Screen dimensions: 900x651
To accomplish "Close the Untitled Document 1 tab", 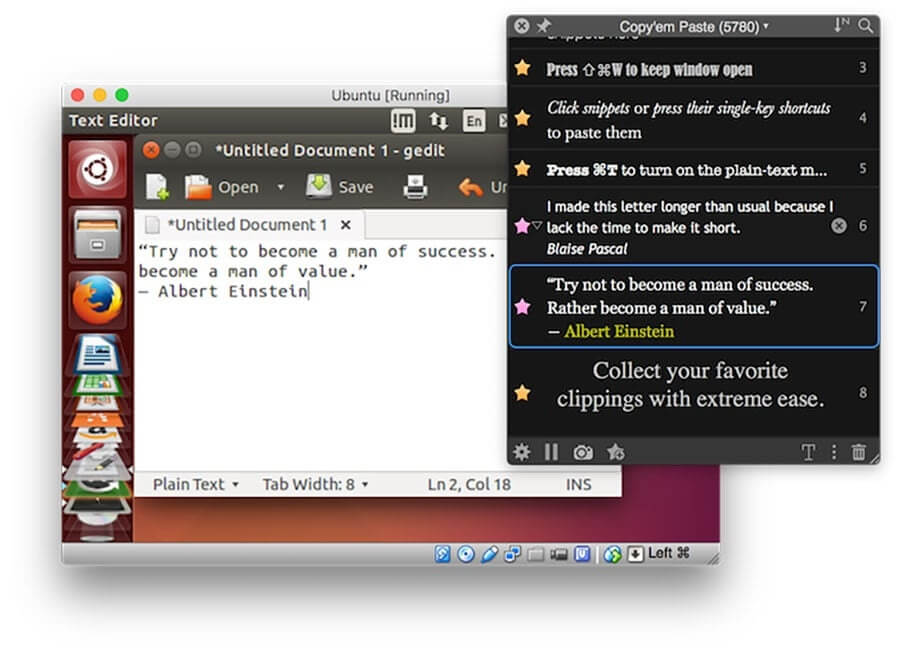I will 346,224.
